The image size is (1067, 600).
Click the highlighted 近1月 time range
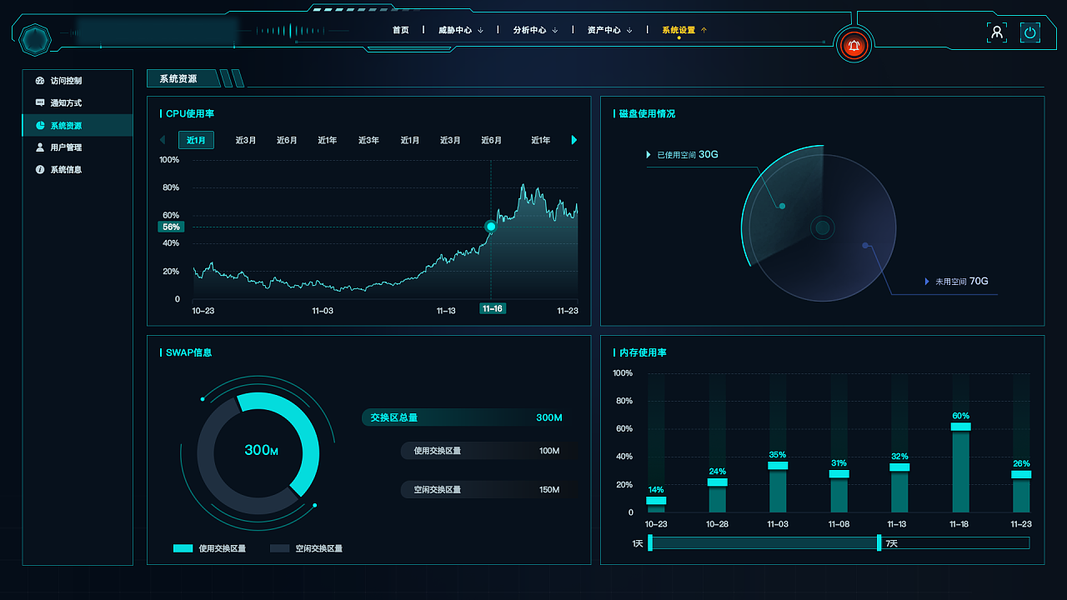(x=196, y=140)
